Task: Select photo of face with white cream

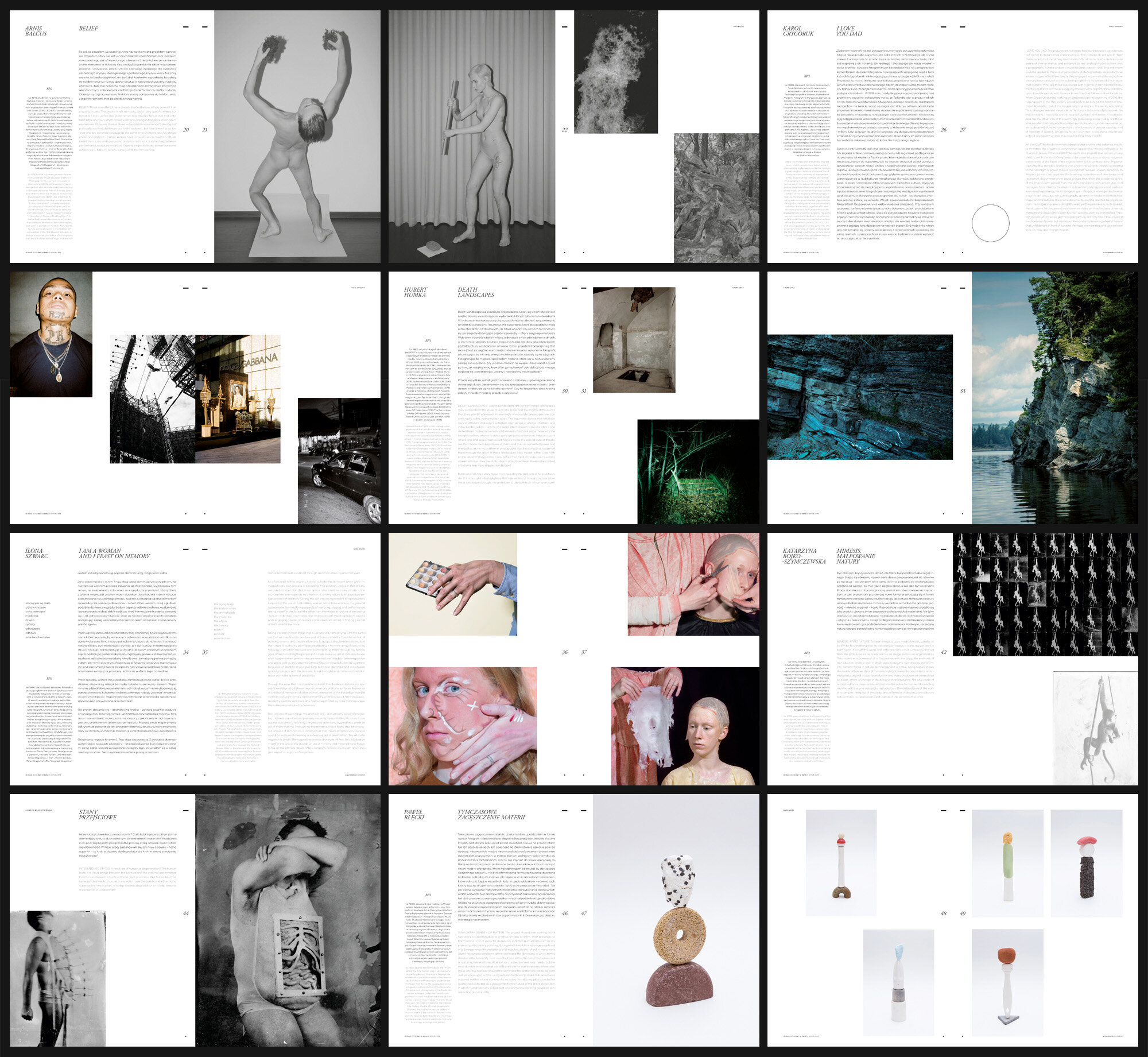Action: click(463, 726)
